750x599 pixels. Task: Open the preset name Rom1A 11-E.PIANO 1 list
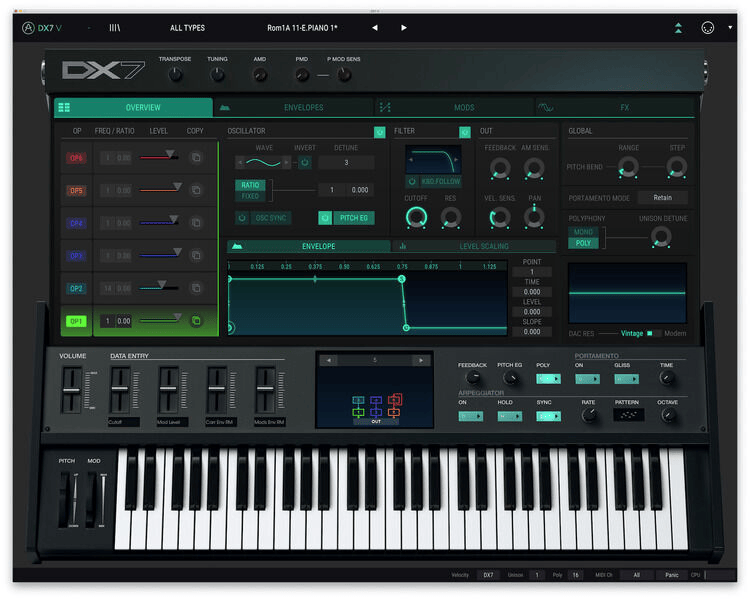(x=302, y=28)
